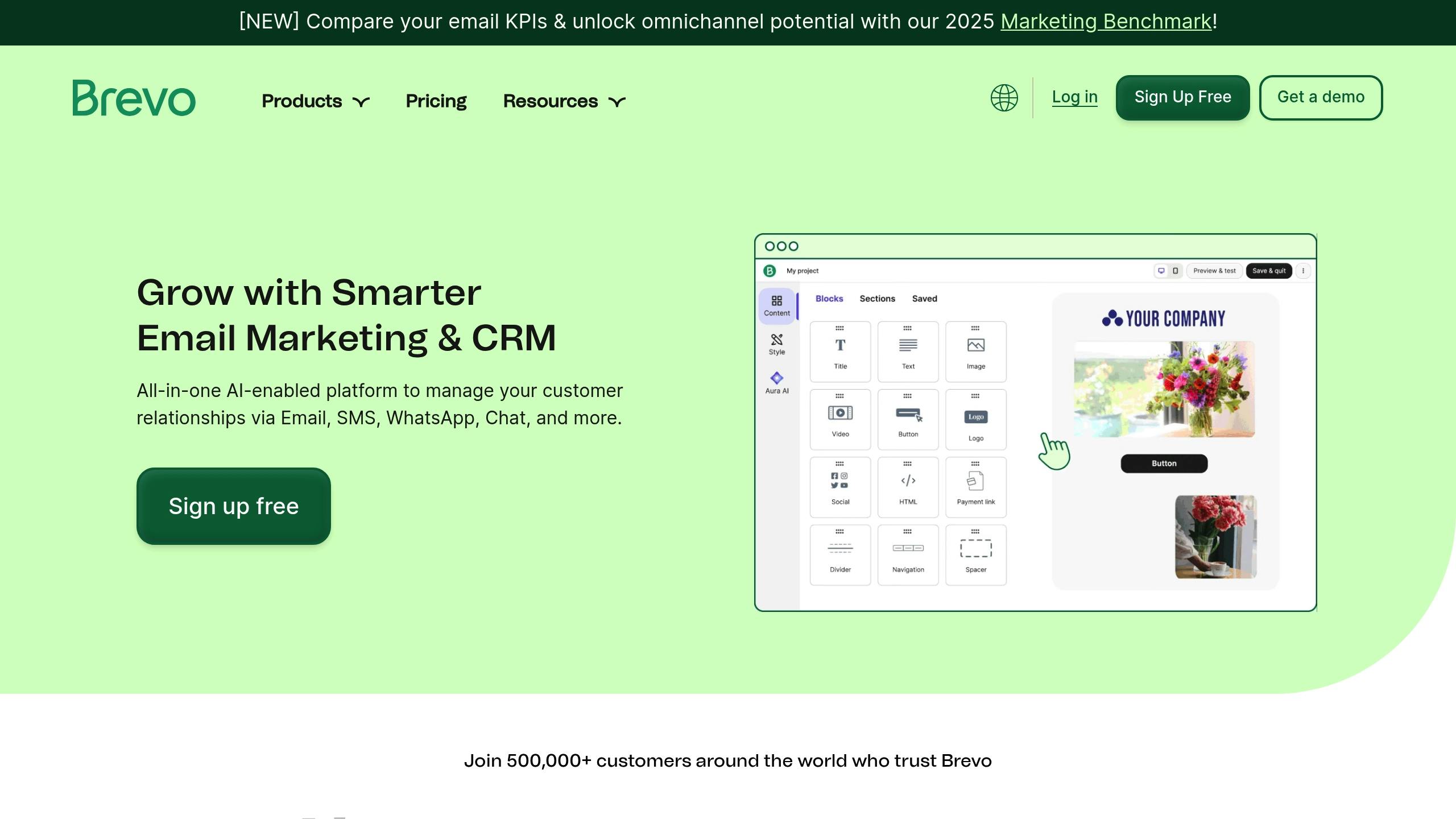Screen dimensions: 1456x819
Task: Click the Log in link
Action: [x=1074, y=97]
